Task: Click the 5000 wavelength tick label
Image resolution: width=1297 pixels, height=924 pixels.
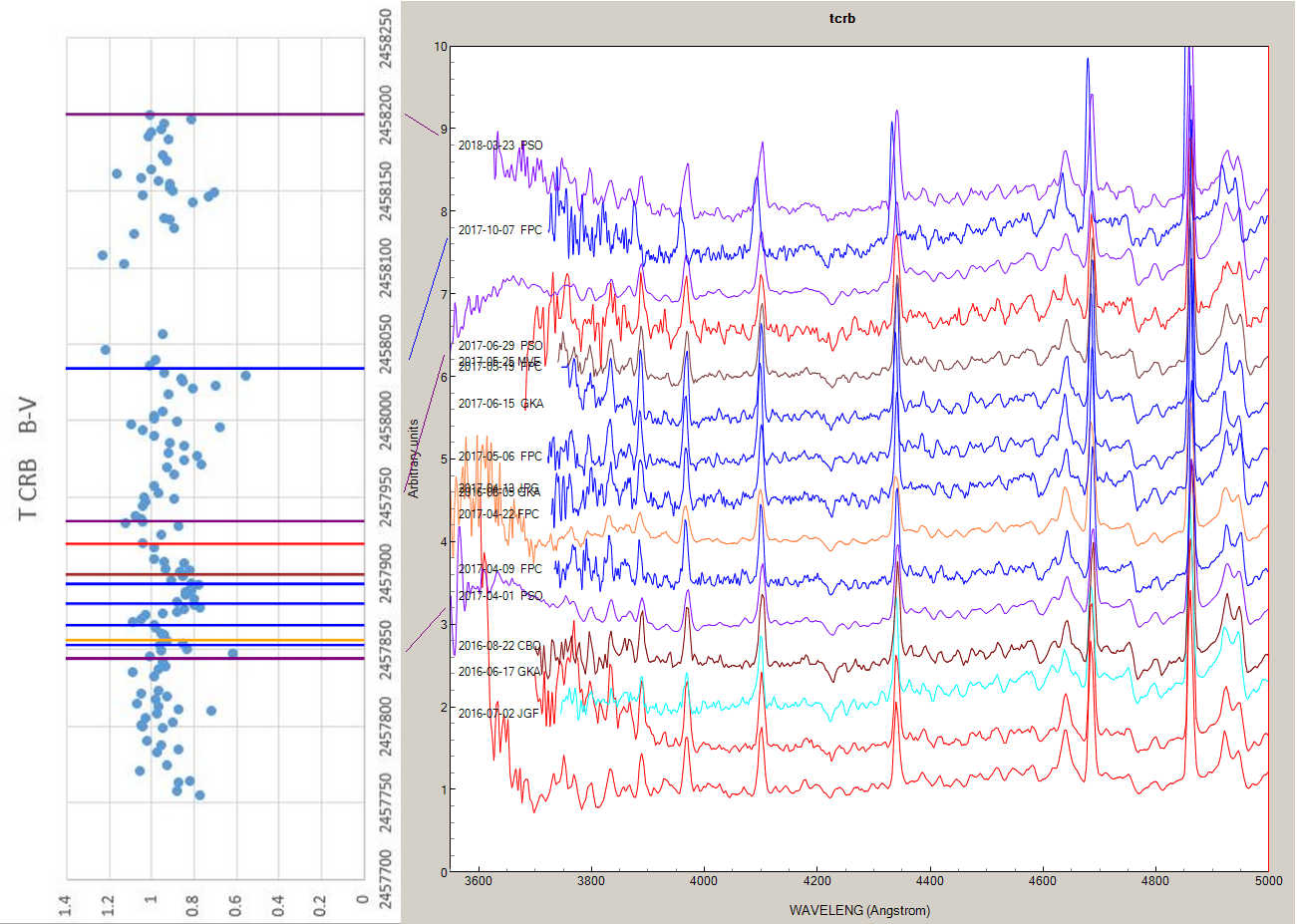Action: pyautogui.click(x=1268, y=881)
